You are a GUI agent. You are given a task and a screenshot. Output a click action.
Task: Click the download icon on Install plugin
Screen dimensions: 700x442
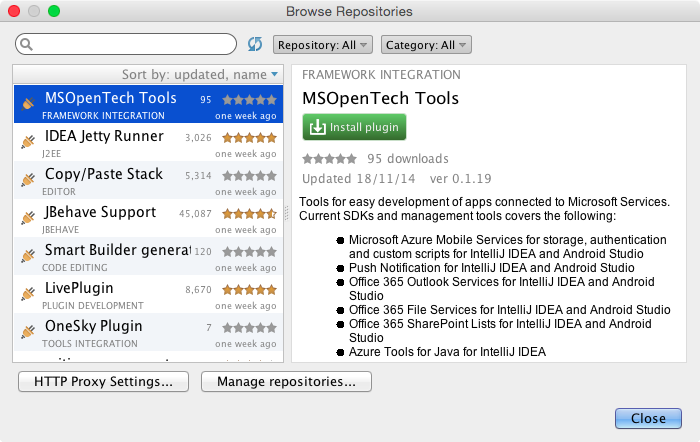click(317, 127)
